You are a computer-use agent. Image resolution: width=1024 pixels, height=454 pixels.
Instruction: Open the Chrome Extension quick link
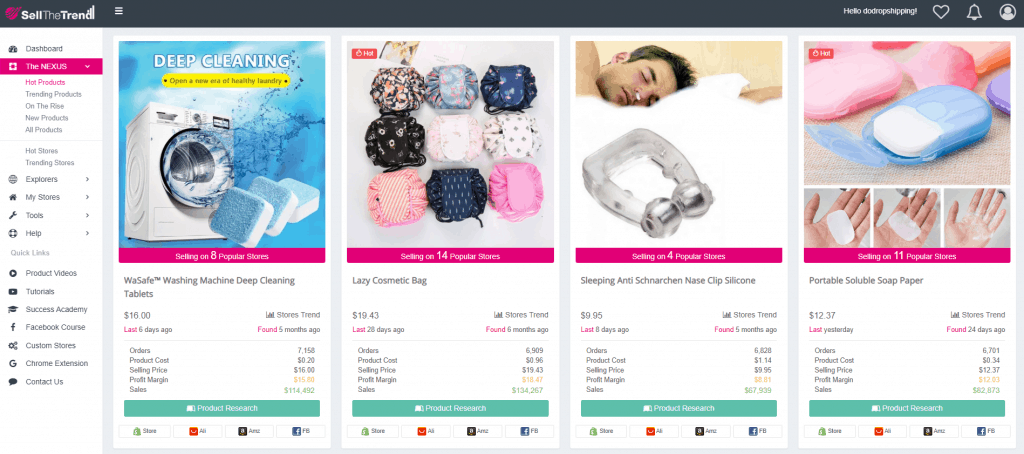57,363
